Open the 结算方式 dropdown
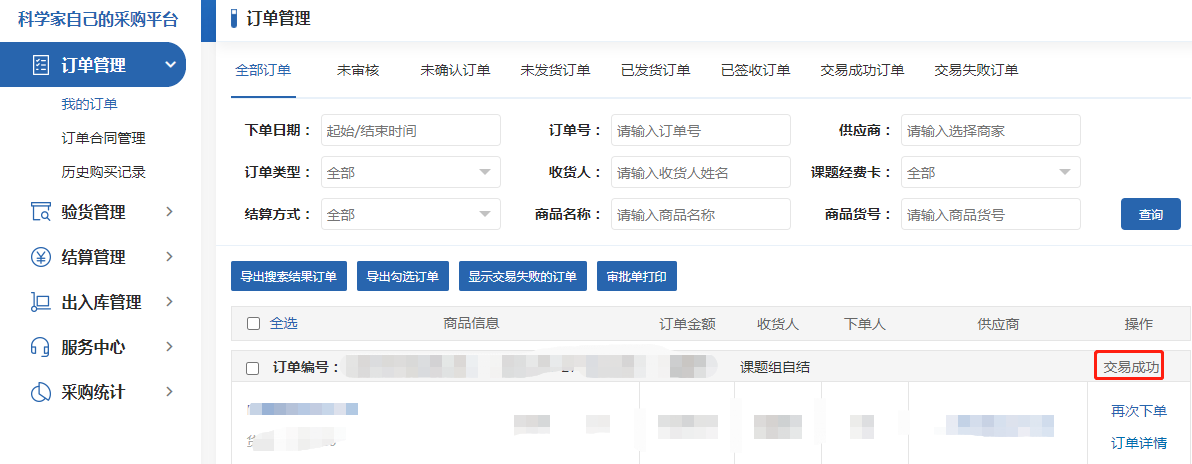 coord(410,214)
